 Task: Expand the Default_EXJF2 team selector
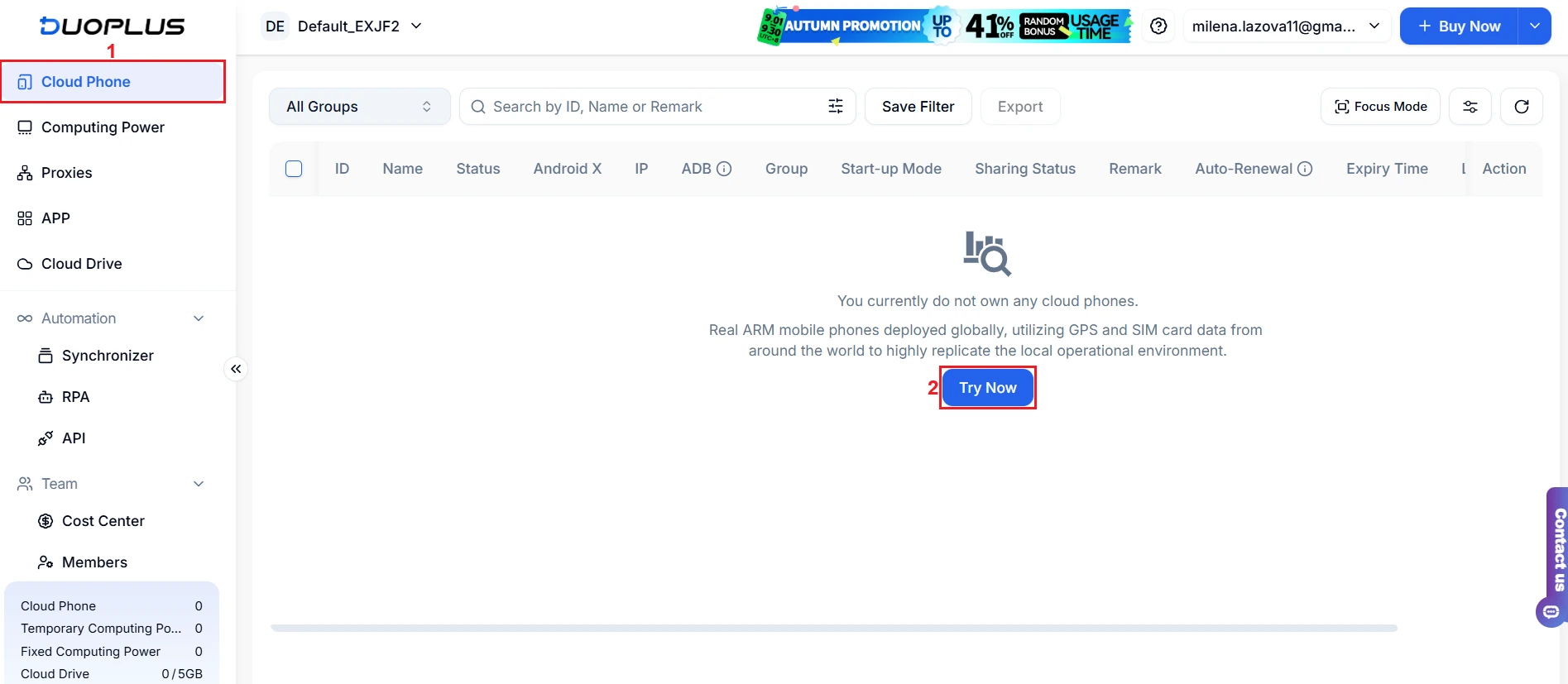click(343, 26)
